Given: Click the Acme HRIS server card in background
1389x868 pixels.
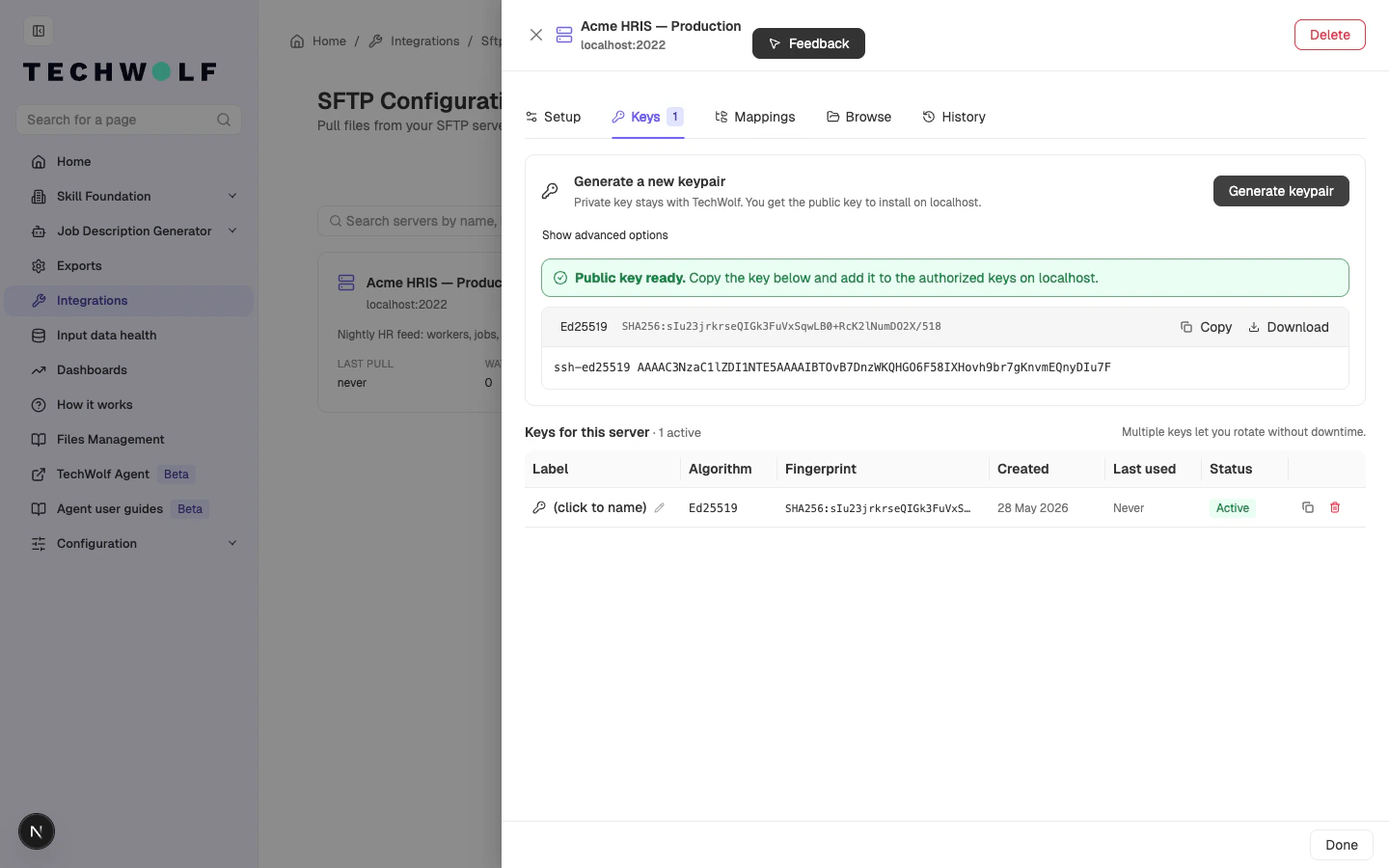Looking at the screenshot, I should [x=410, y=333].
